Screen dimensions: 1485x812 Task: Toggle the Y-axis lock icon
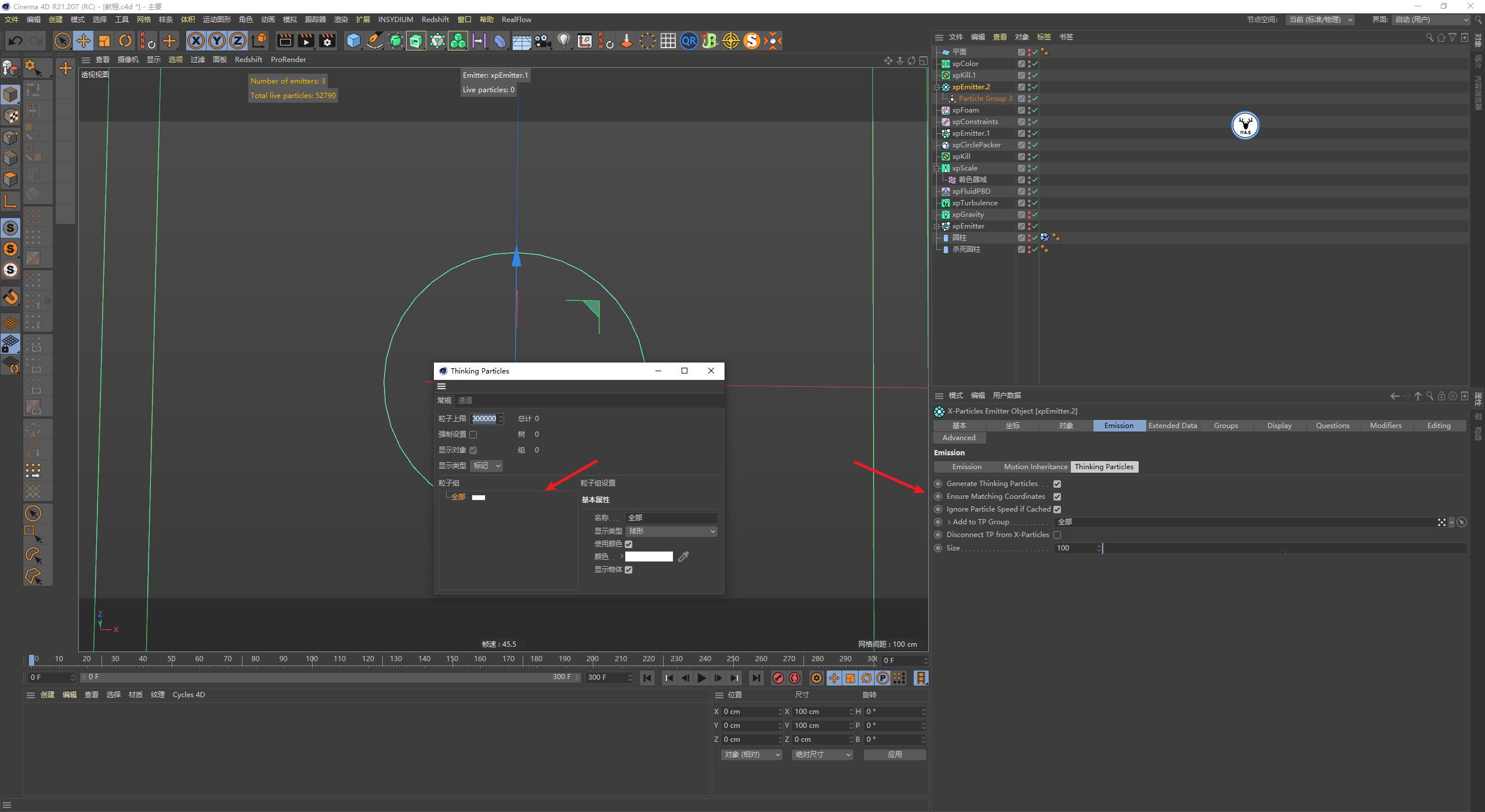click(x=217, y=41)
